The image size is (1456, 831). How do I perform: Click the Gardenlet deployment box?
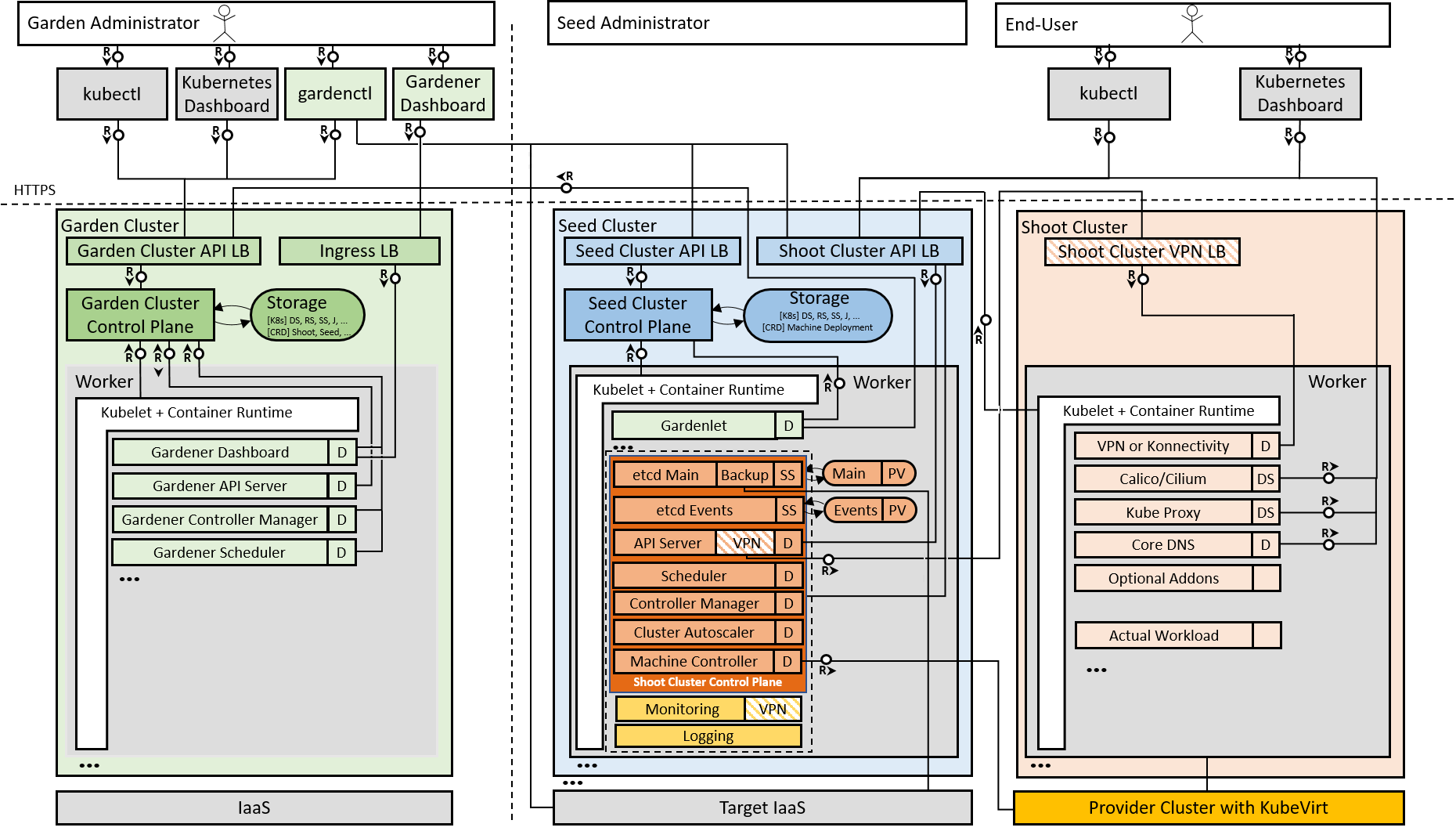tap(694, 425)
